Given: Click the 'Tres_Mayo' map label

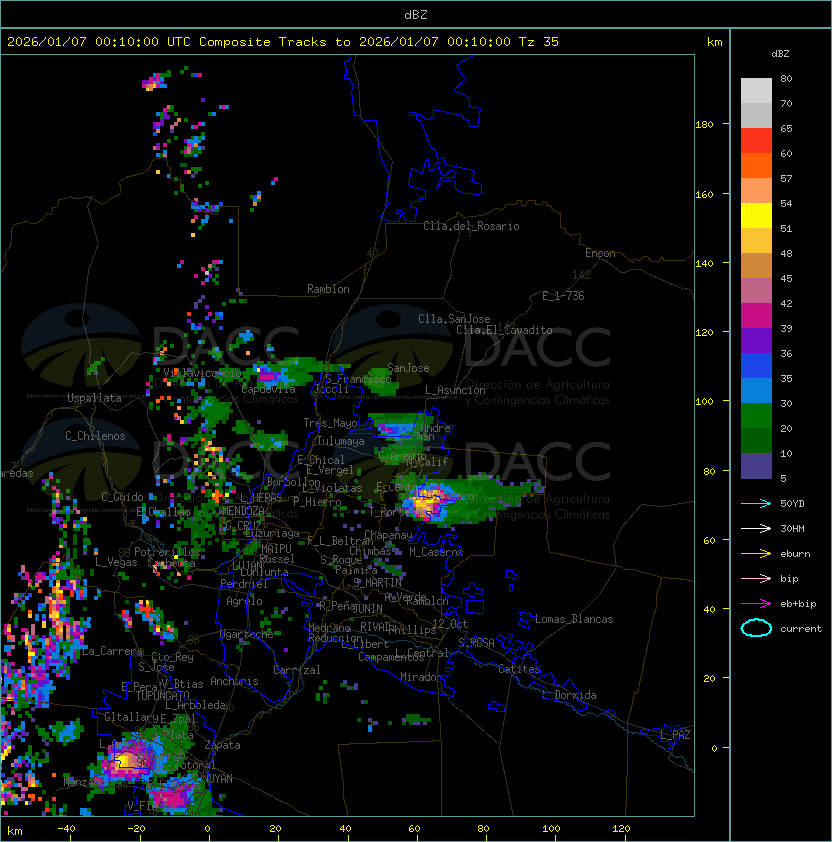Looking at the screenshot, I should click(x=330, y=423).
